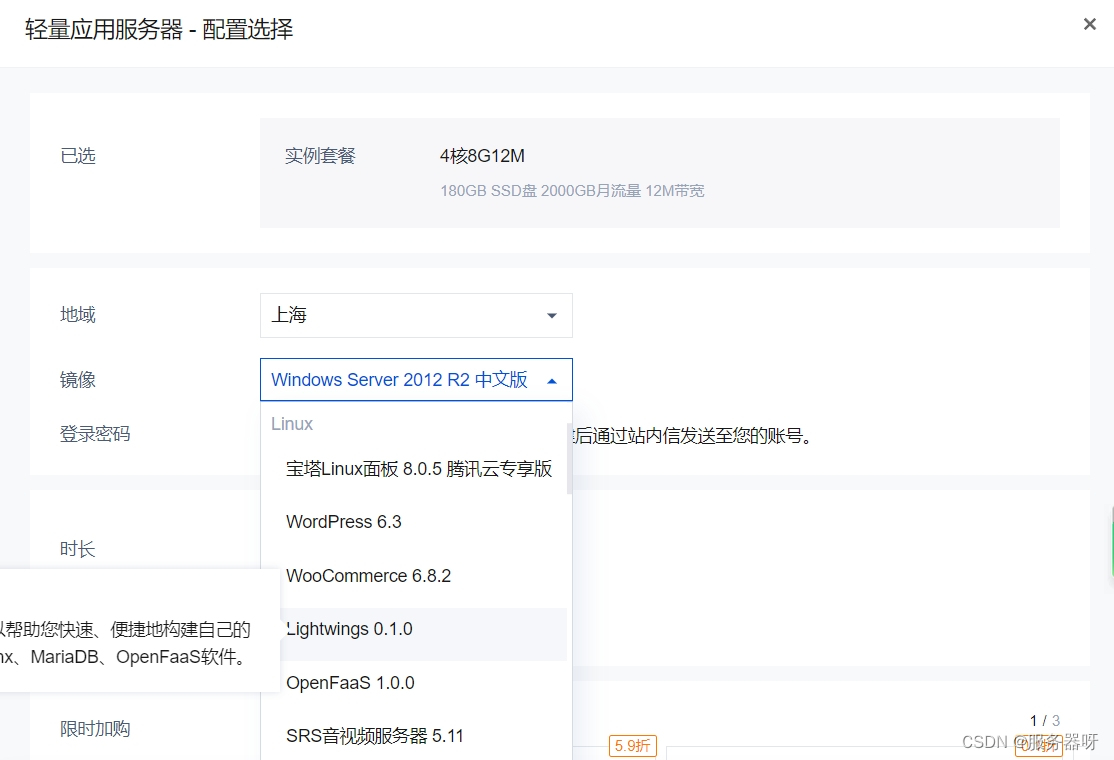Image resolution: width=1114 pixels, height=760 pixels.
Task: Click 180GB SSD盘 2000GB月流量 12M带宽 description
Action: coord(572,191)
